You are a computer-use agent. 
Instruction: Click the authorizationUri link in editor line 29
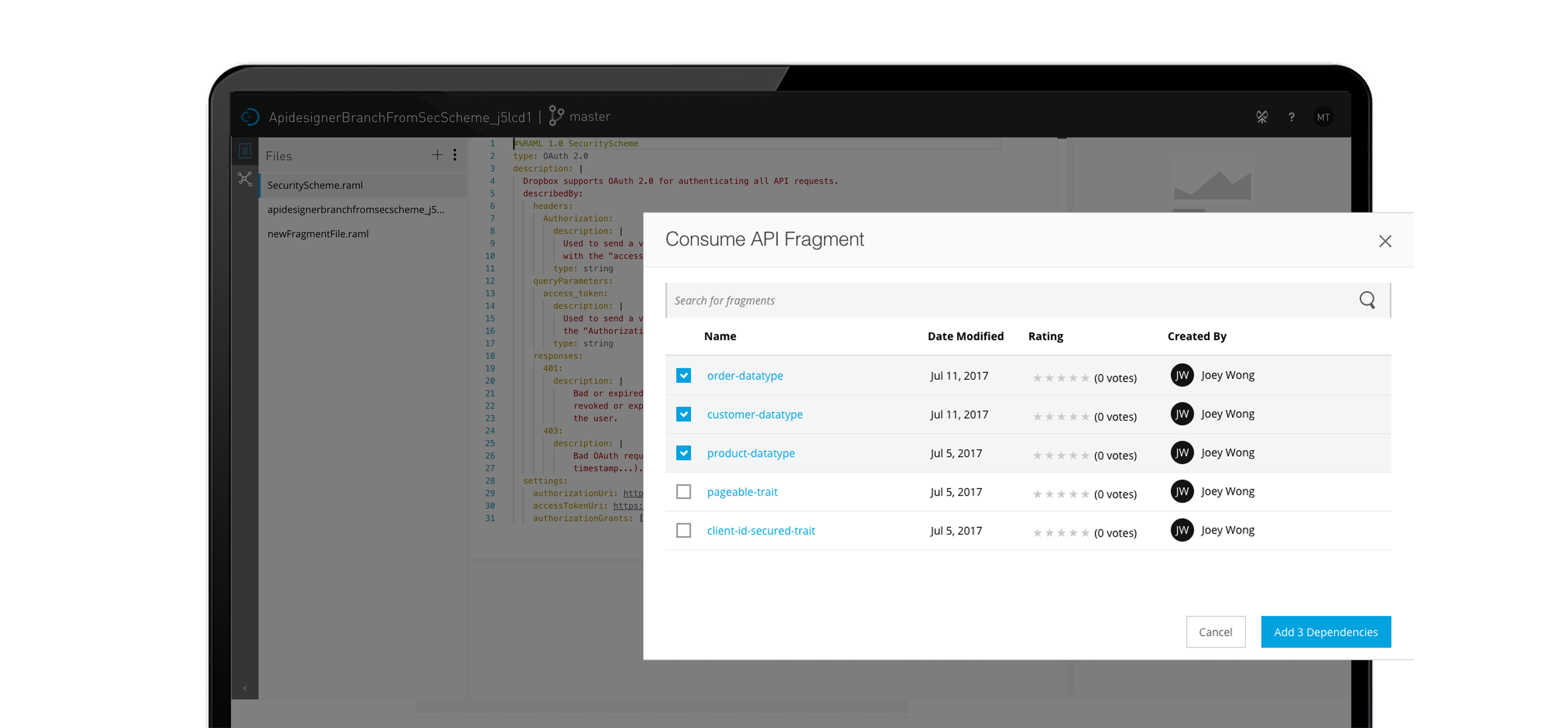pos(632,493)
